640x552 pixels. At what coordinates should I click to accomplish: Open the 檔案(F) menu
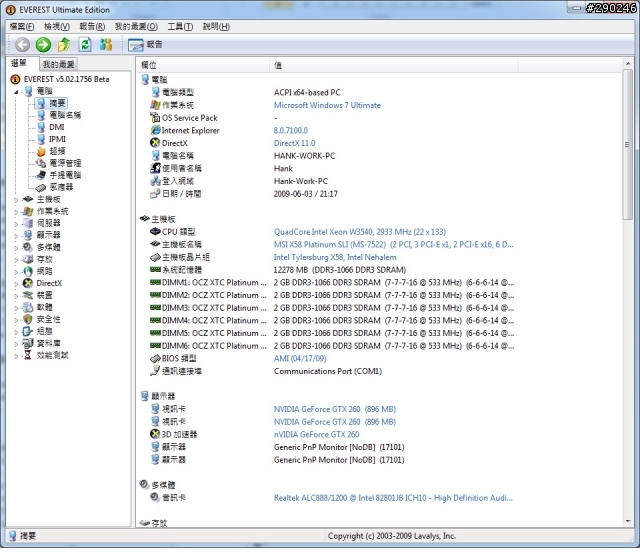point(22,27)
